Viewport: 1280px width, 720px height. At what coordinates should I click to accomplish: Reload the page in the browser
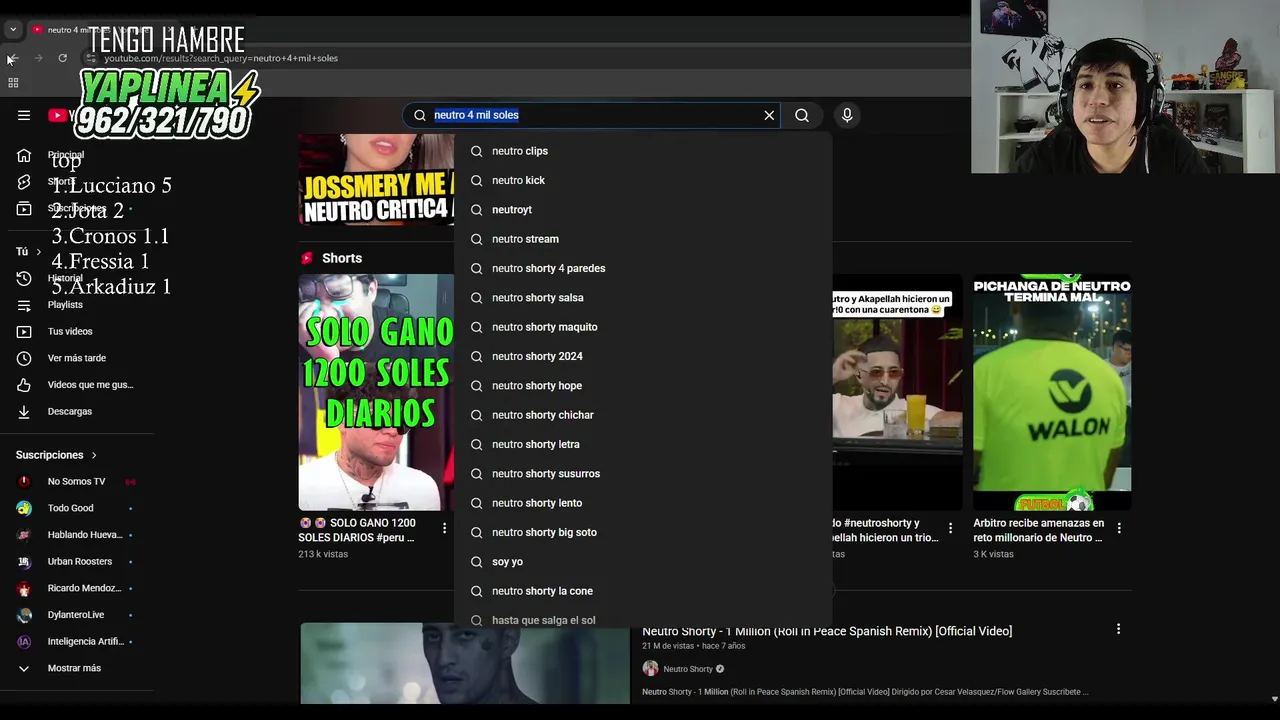pos(62,58)
